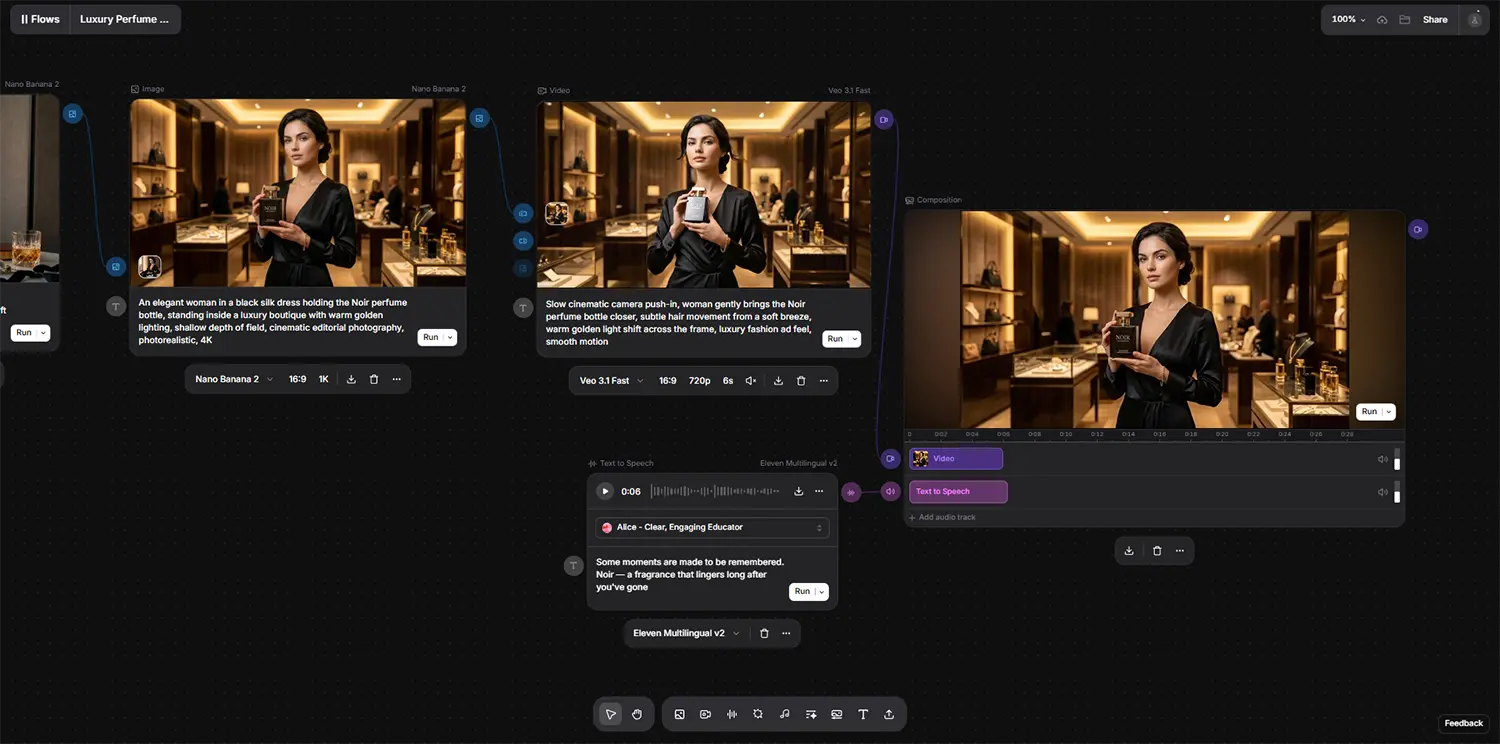Play the Text to Speech audio
1500x744 pixels.
[x=605, y=491]
